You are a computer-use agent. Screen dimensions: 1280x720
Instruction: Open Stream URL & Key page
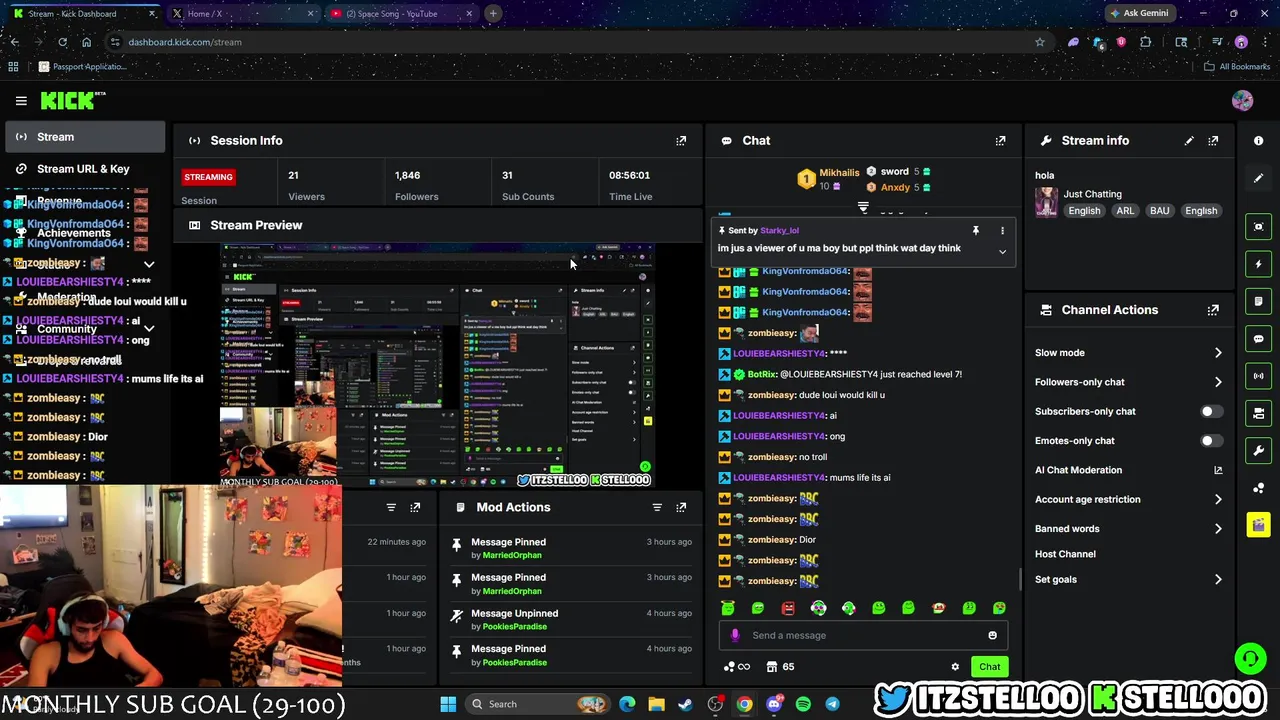pos(85,169)
